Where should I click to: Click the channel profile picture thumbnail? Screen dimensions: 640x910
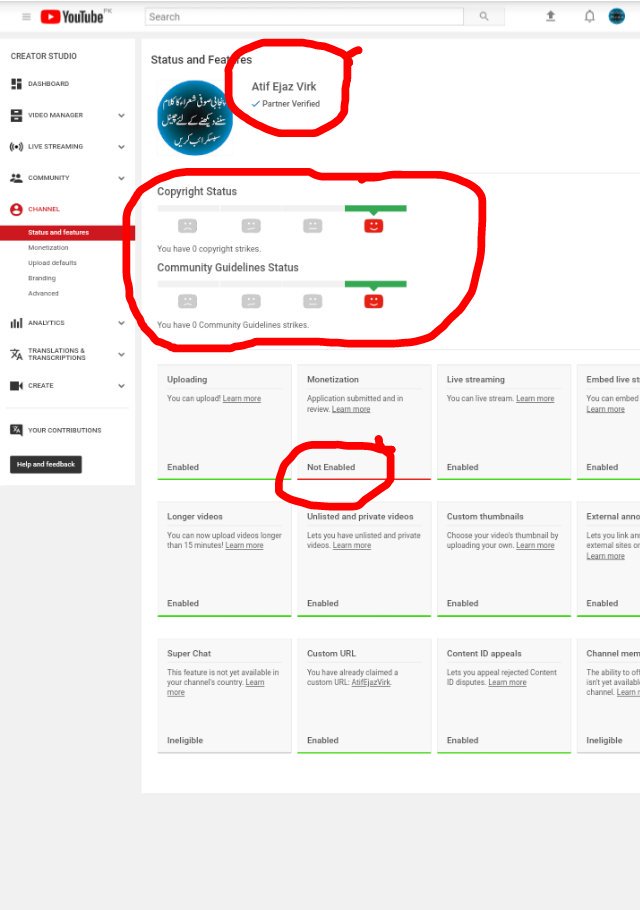point(195,118)
